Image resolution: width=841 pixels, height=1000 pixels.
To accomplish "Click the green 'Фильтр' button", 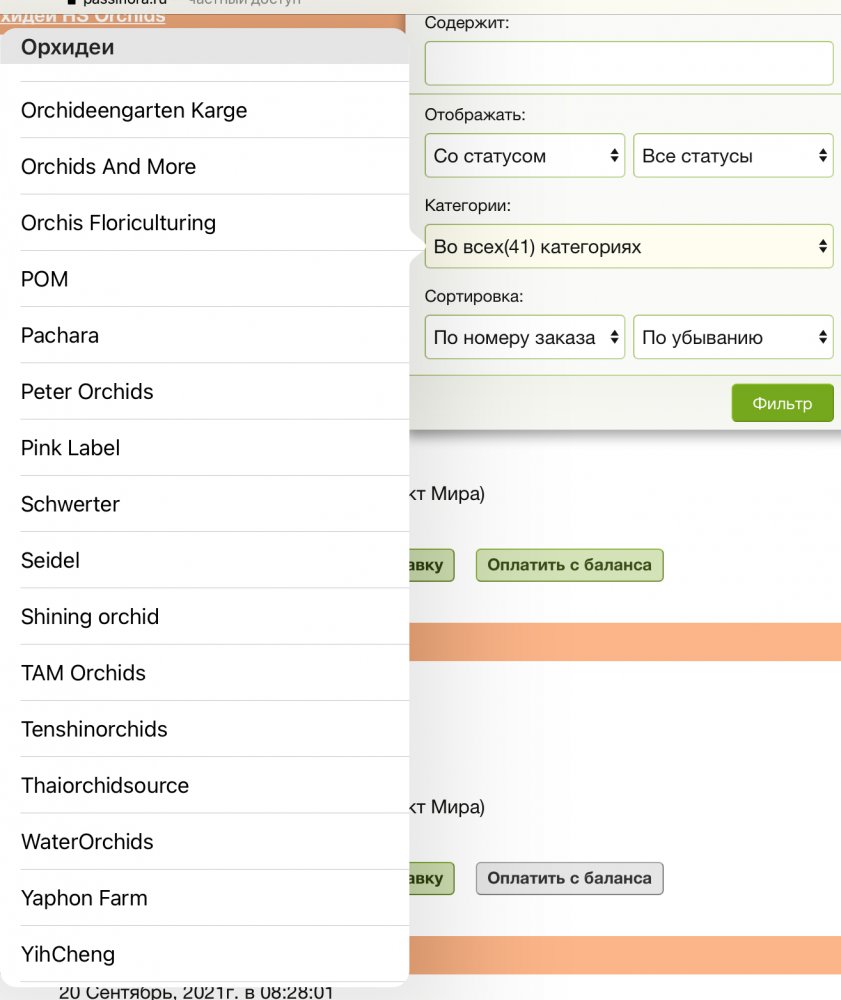I will coord(782,403).
